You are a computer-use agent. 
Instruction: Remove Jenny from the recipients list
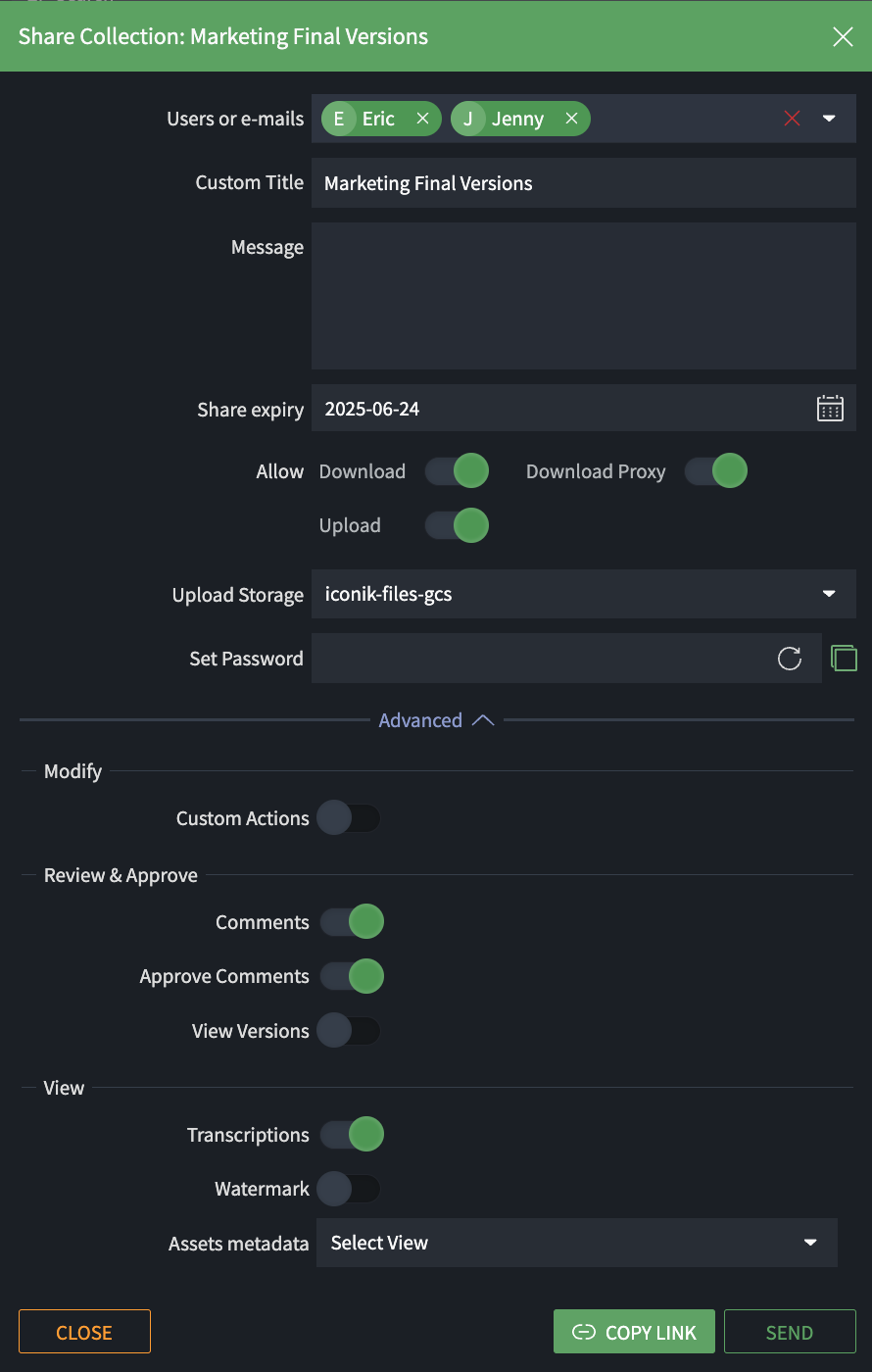pos(571,118)
